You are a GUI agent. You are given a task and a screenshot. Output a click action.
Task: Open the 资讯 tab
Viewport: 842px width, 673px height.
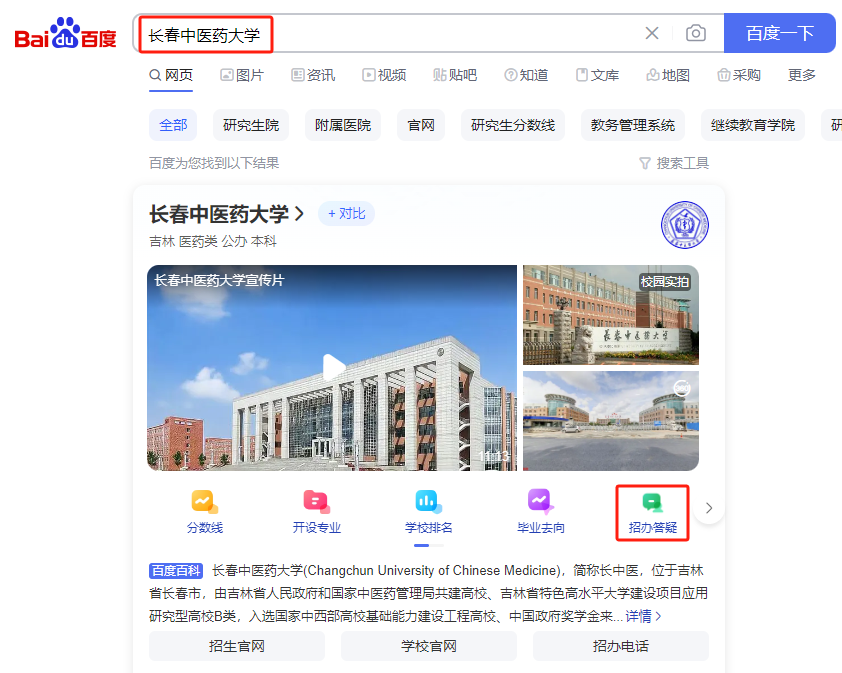313,75
